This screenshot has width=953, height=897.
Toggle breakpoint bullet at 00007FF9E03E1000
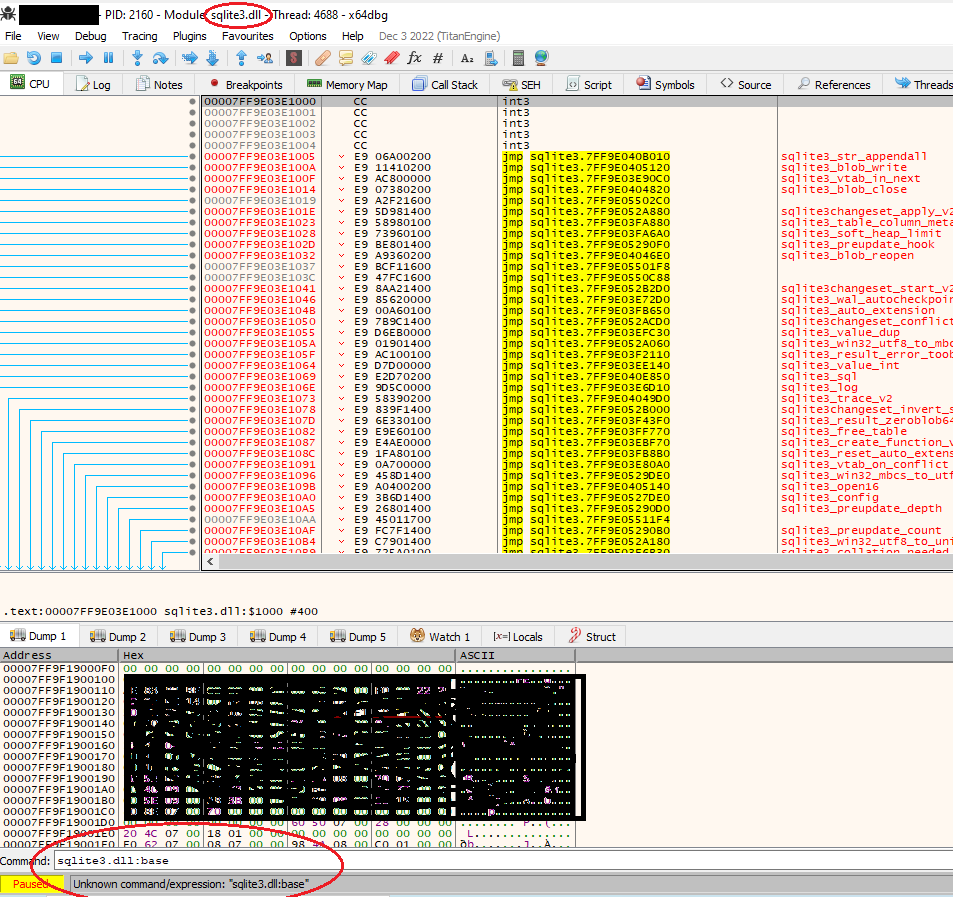(x=193, y=101)
